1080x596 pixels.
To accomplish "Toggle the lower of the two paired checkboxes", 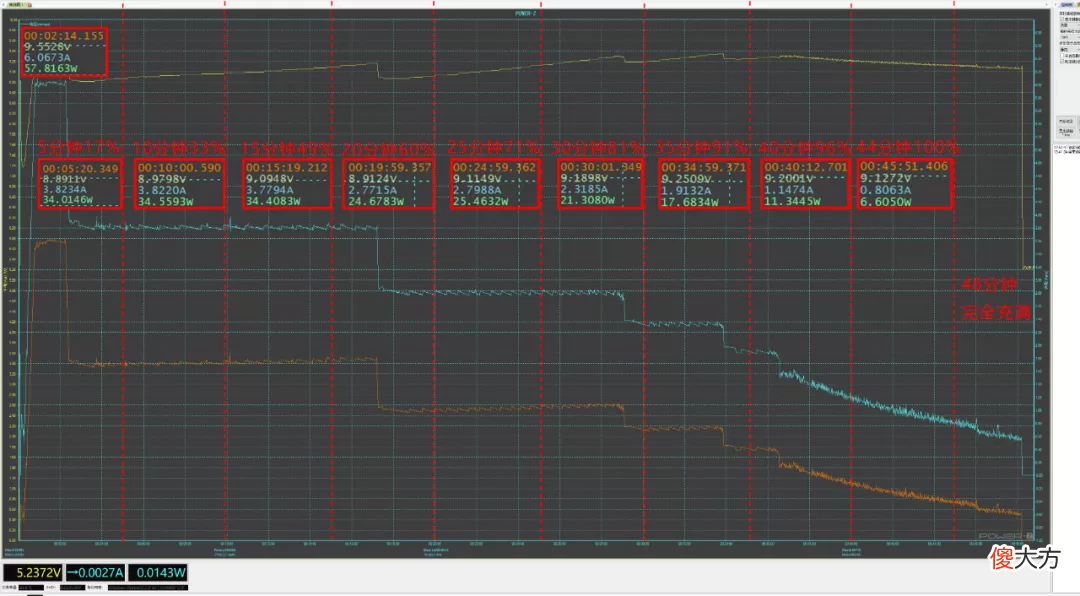I will [x=1062, y=61].
